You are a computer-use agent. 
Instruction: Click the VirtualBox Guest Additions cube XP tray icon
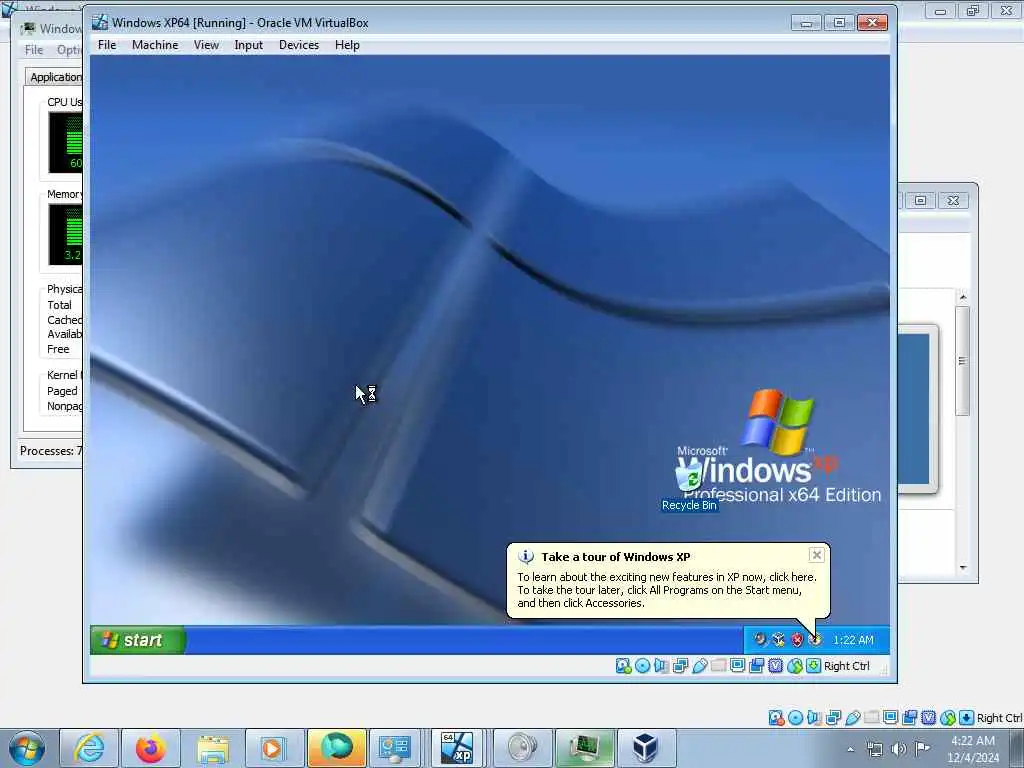pos(778,640)
